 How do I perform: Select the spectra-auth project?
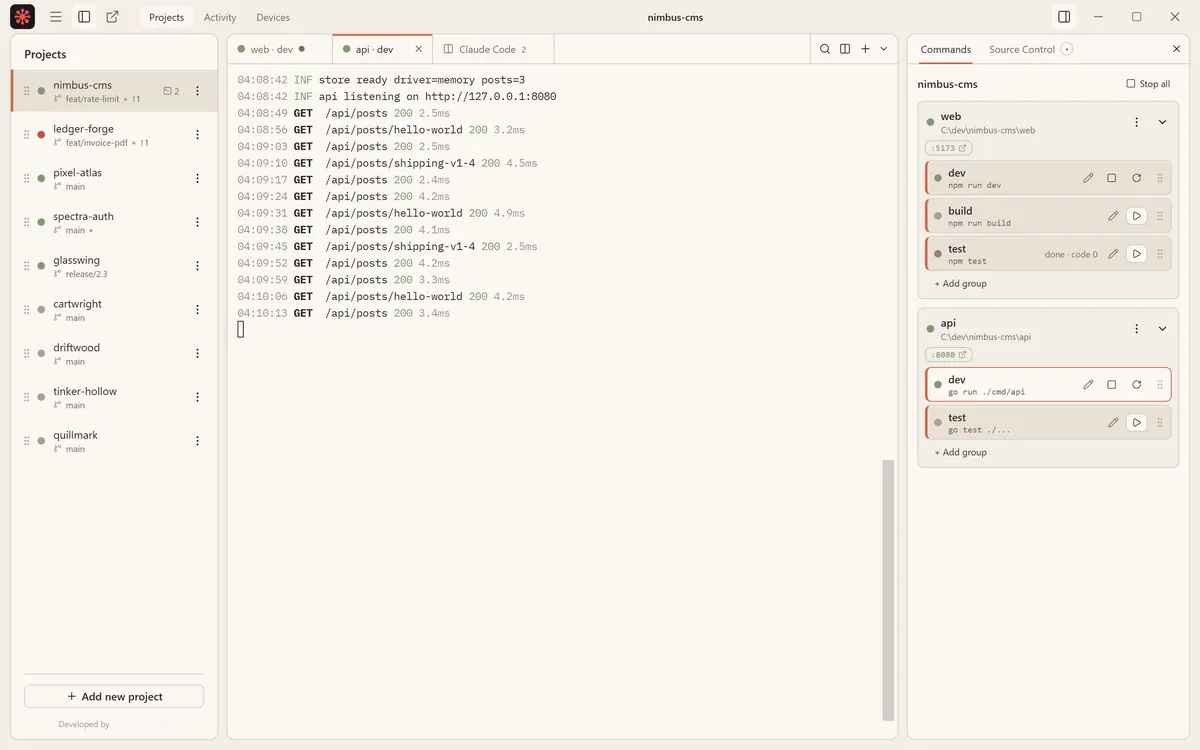click(114, 222)
